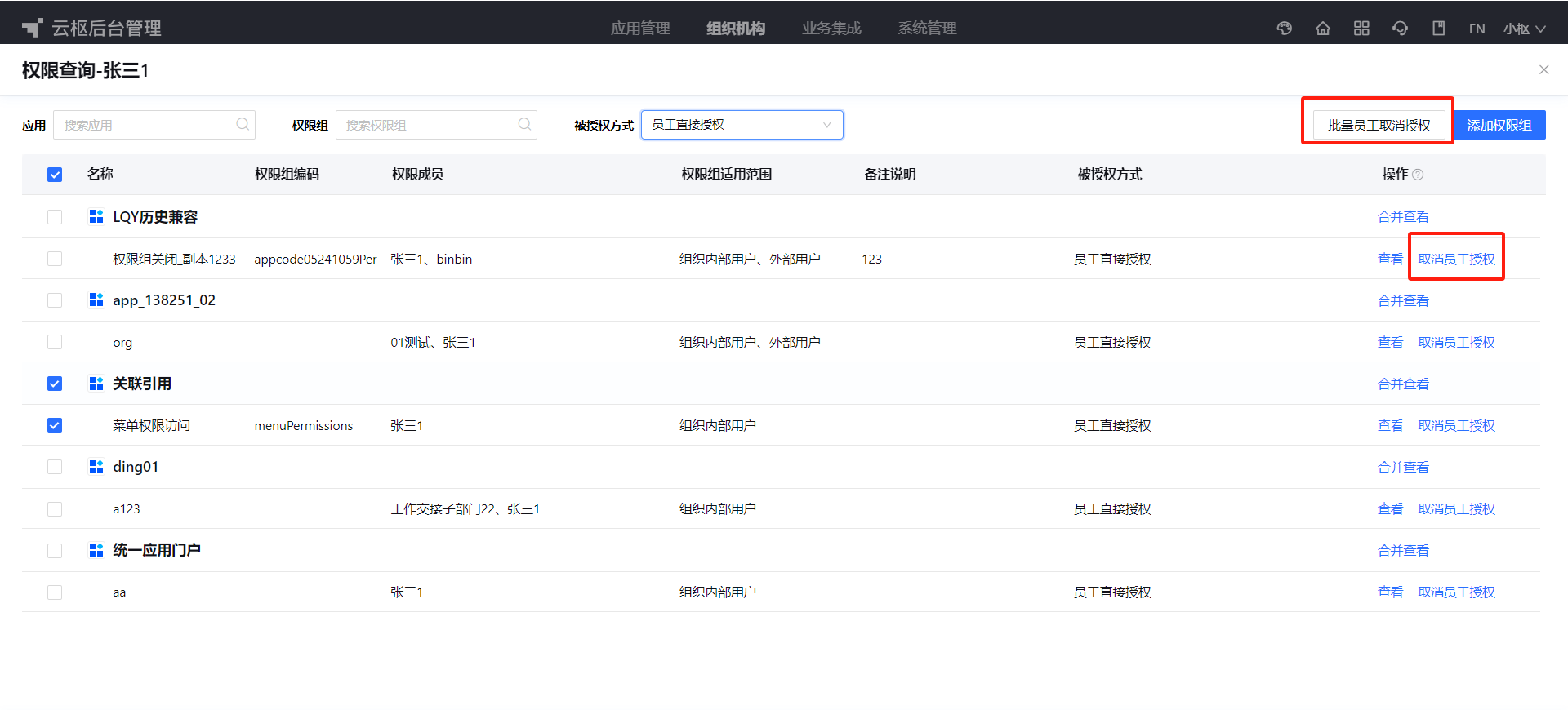Screen dimensions: 1568x710
Task: Click app icon beside 统一应用门户
Action: pos(96,550)
